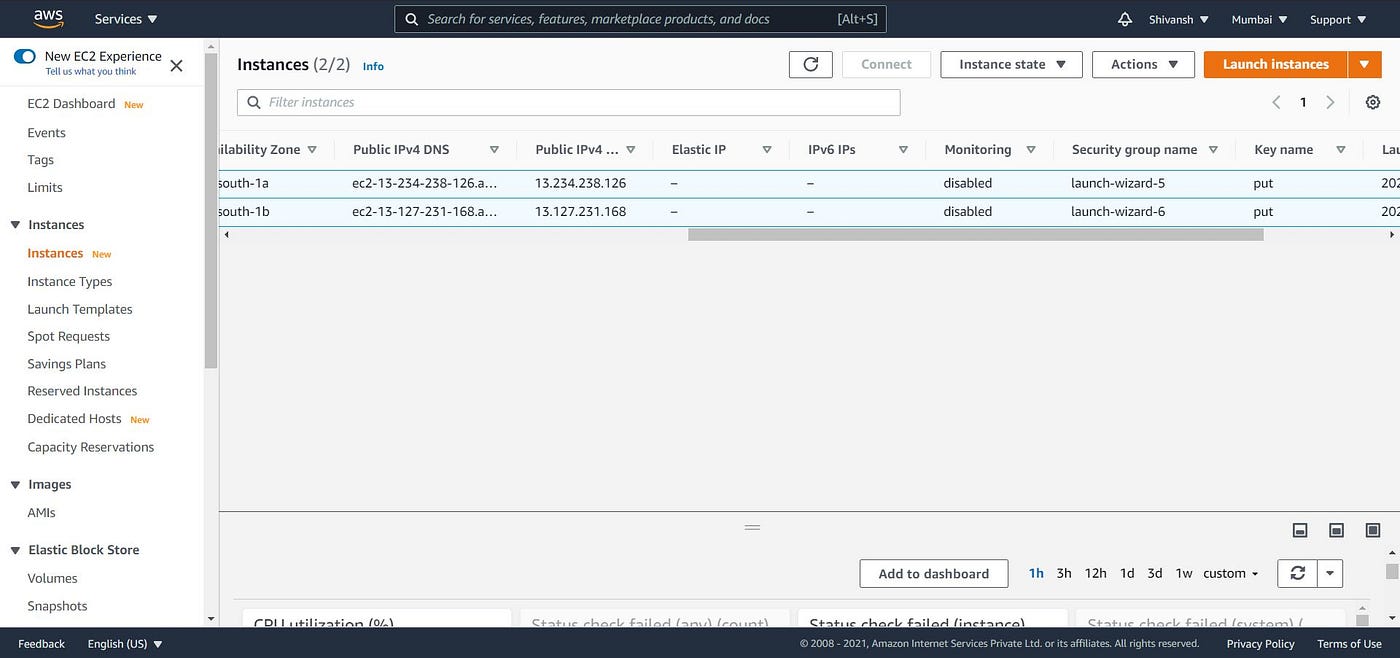Collapse details panel to bottom icon
This screenshot has height=658, width=1400.
pyautogui.click(x=1300, y=530)
